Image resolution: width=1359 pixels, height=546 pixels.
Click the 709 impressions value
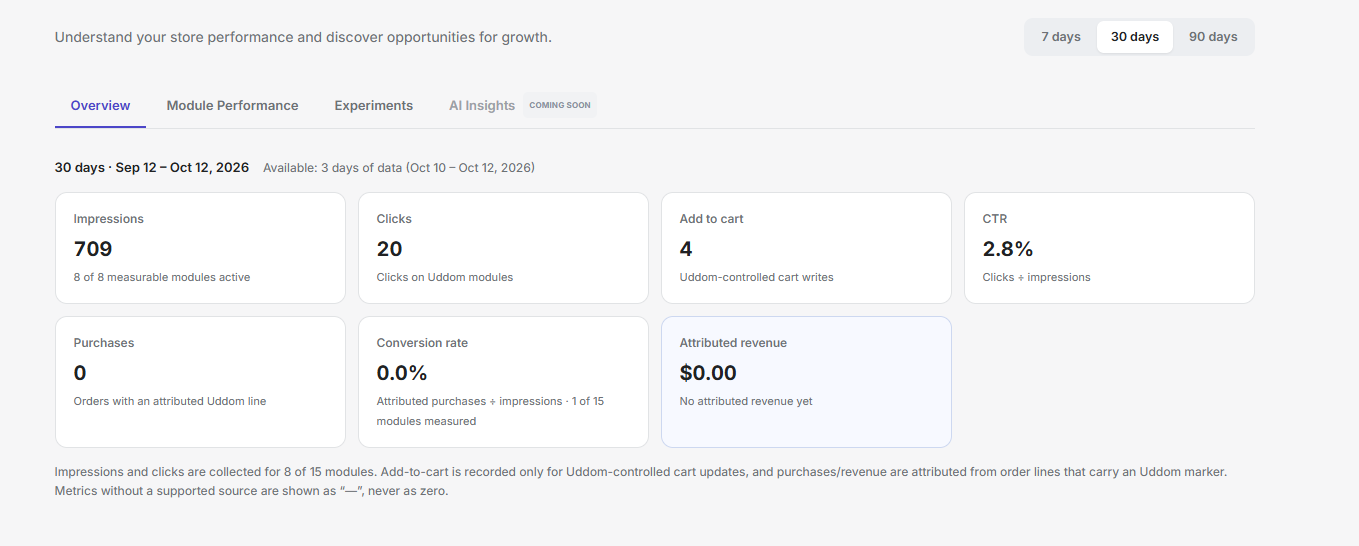(93, 249)
